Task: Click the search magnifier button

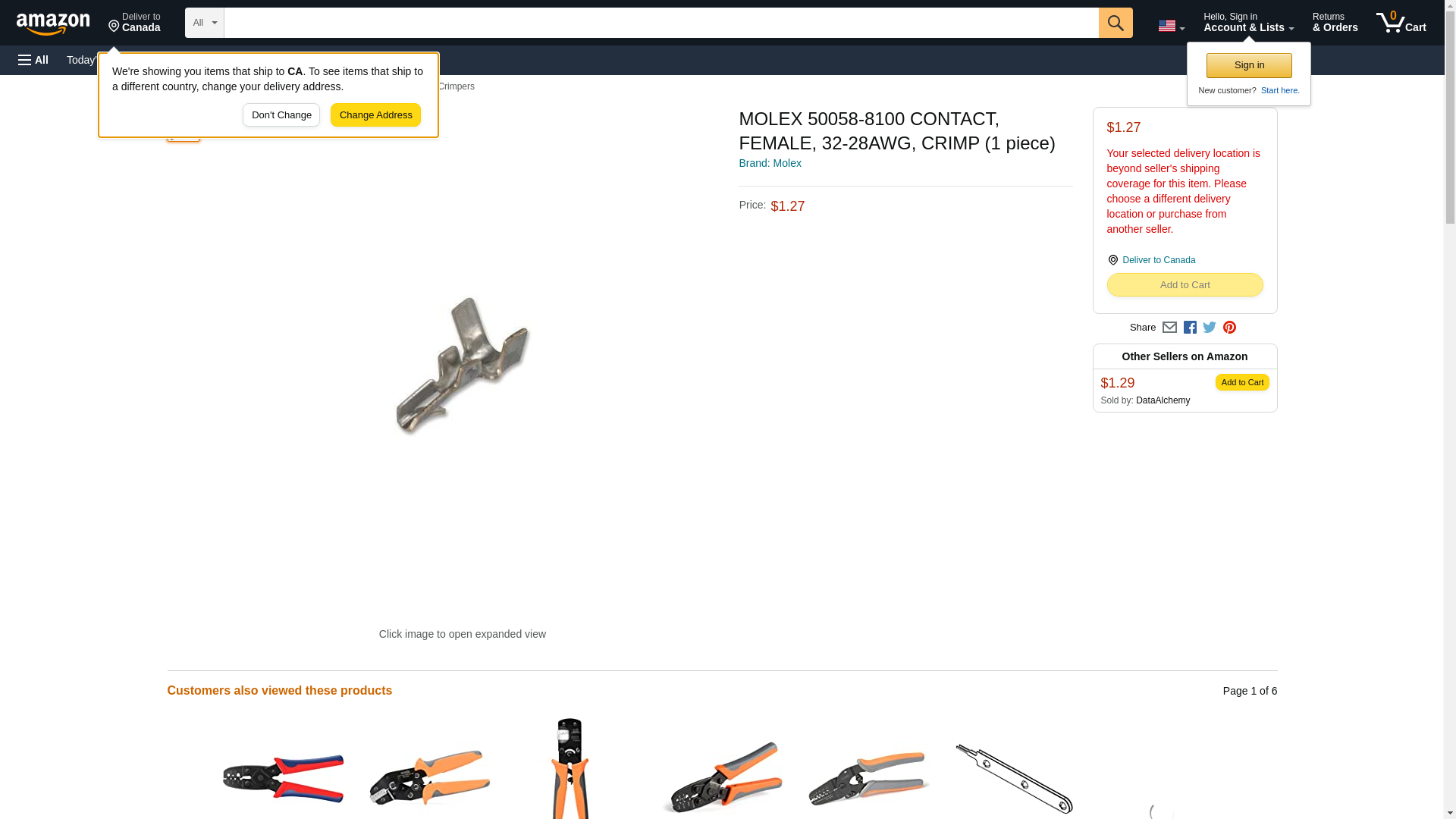Action: pyautogui.click(x=1115, y=23)
